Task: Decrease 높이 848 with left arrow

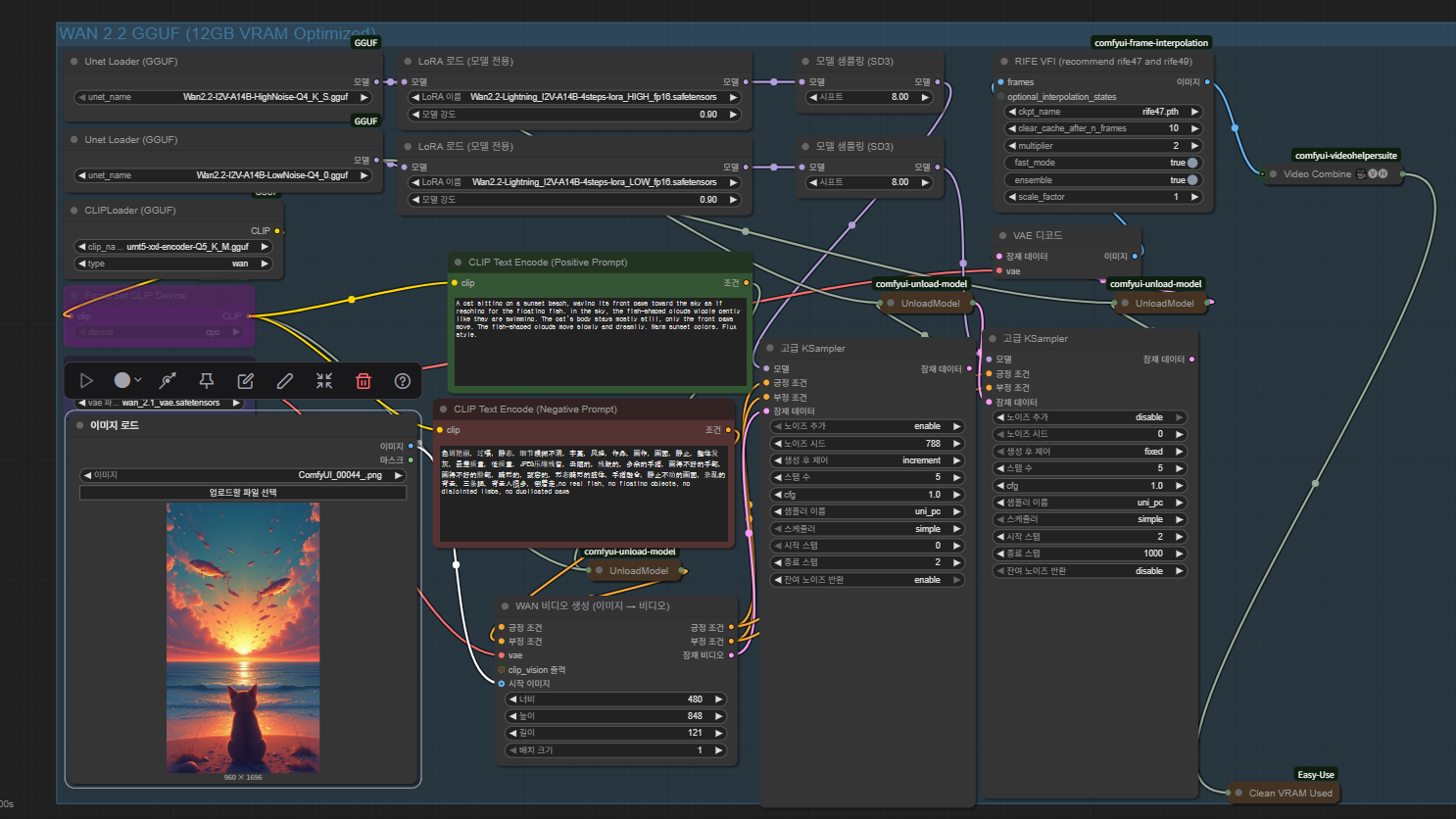Action: click(x=512, y=716)
